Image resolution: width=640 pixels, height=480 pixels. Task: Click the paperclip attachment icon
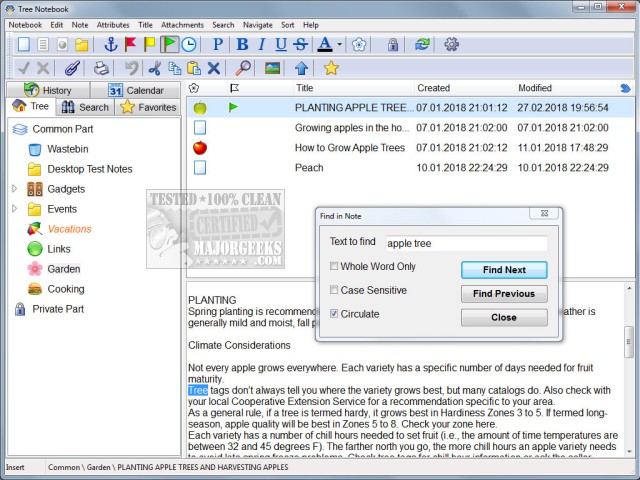(x=72, y=68)
